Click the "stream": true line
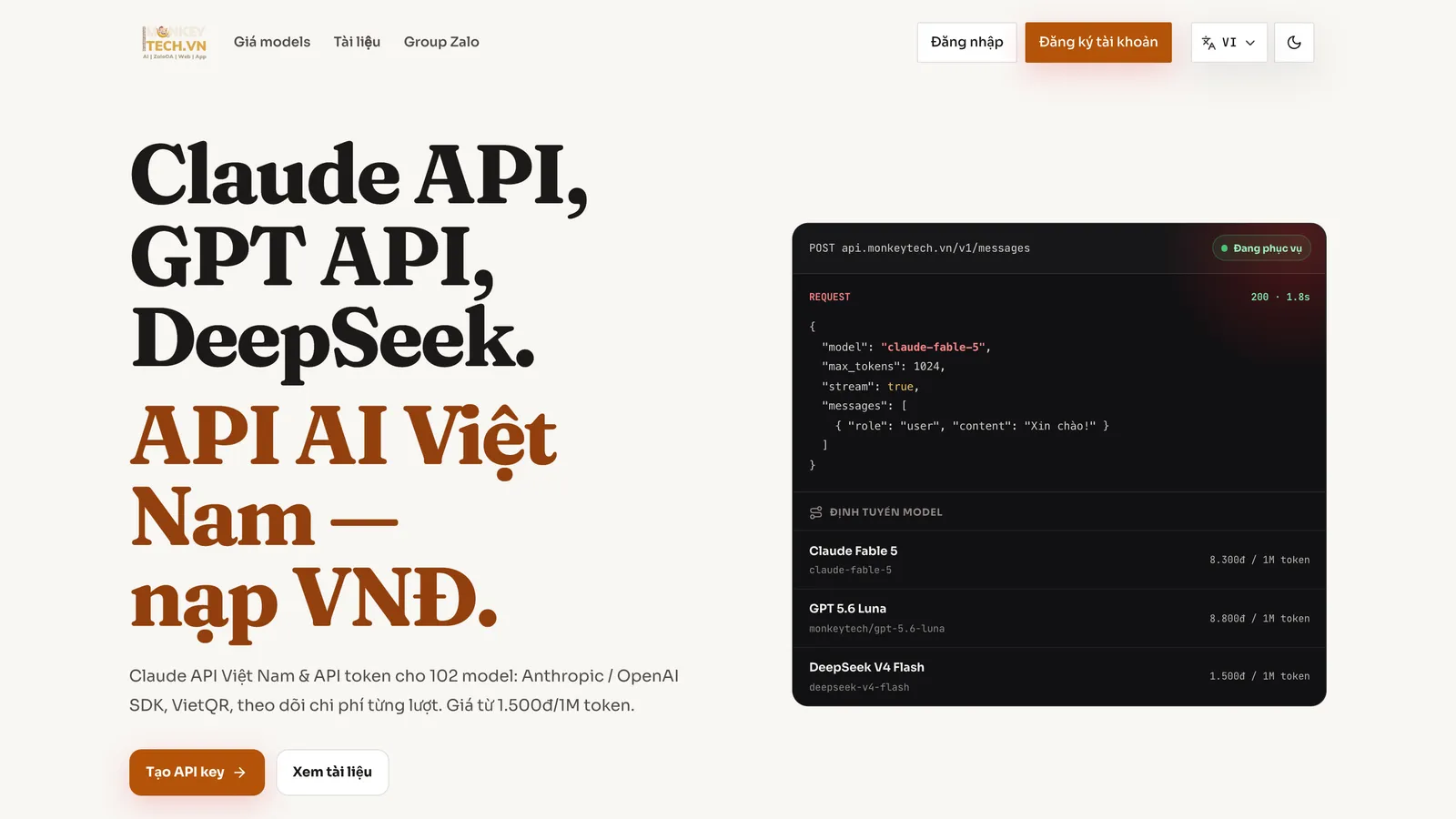 pos(871,386)
